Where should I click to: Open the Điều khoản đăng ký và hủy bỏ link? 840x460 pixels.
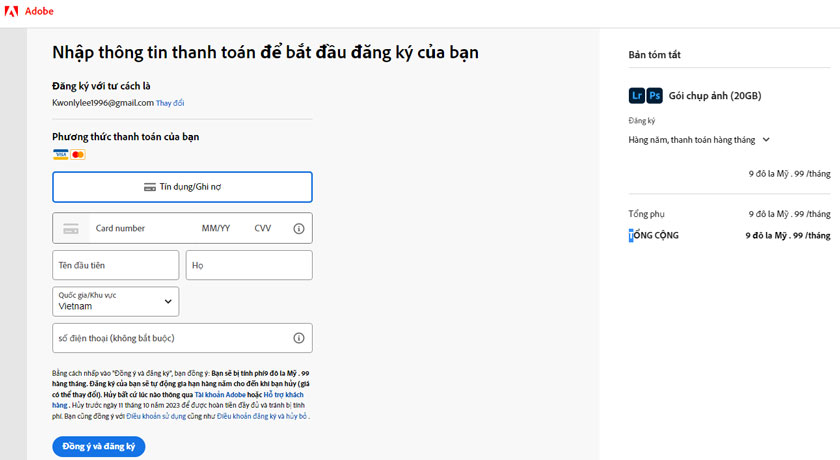pyautogui.click(x=262, y=416)
